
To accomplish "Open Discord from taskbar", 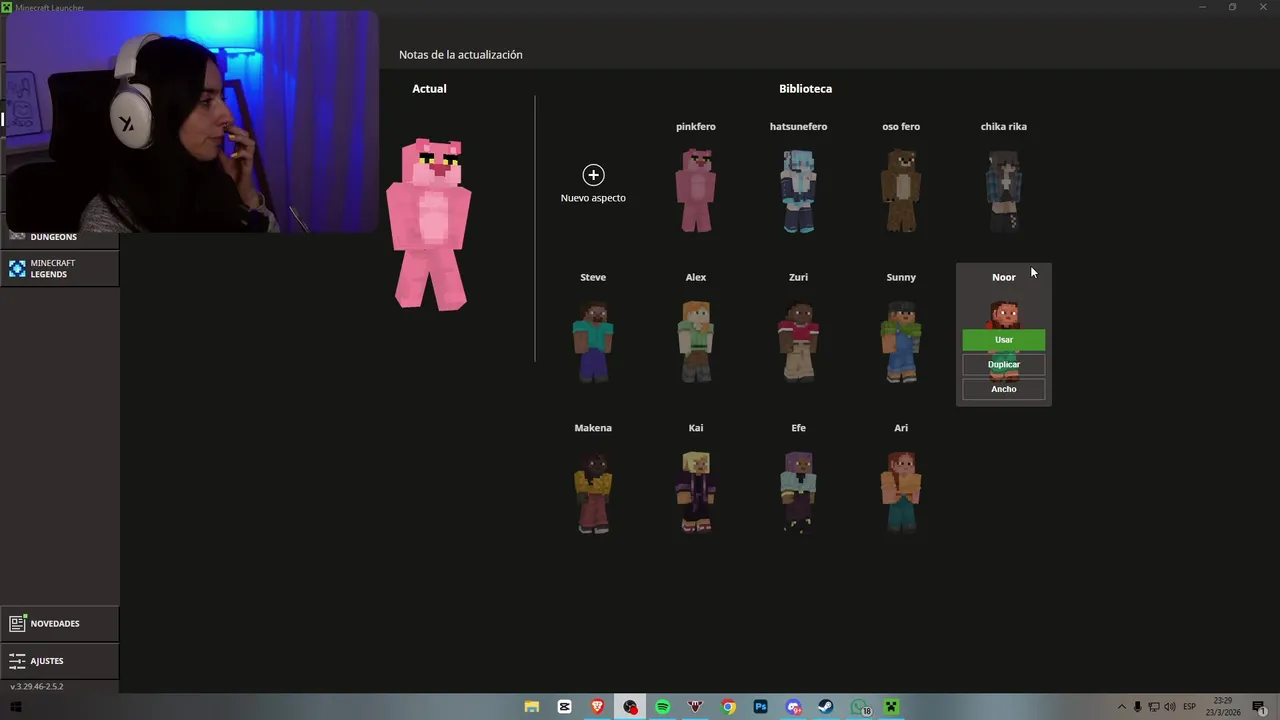I will pyautogui.click(x=794, y=707).
